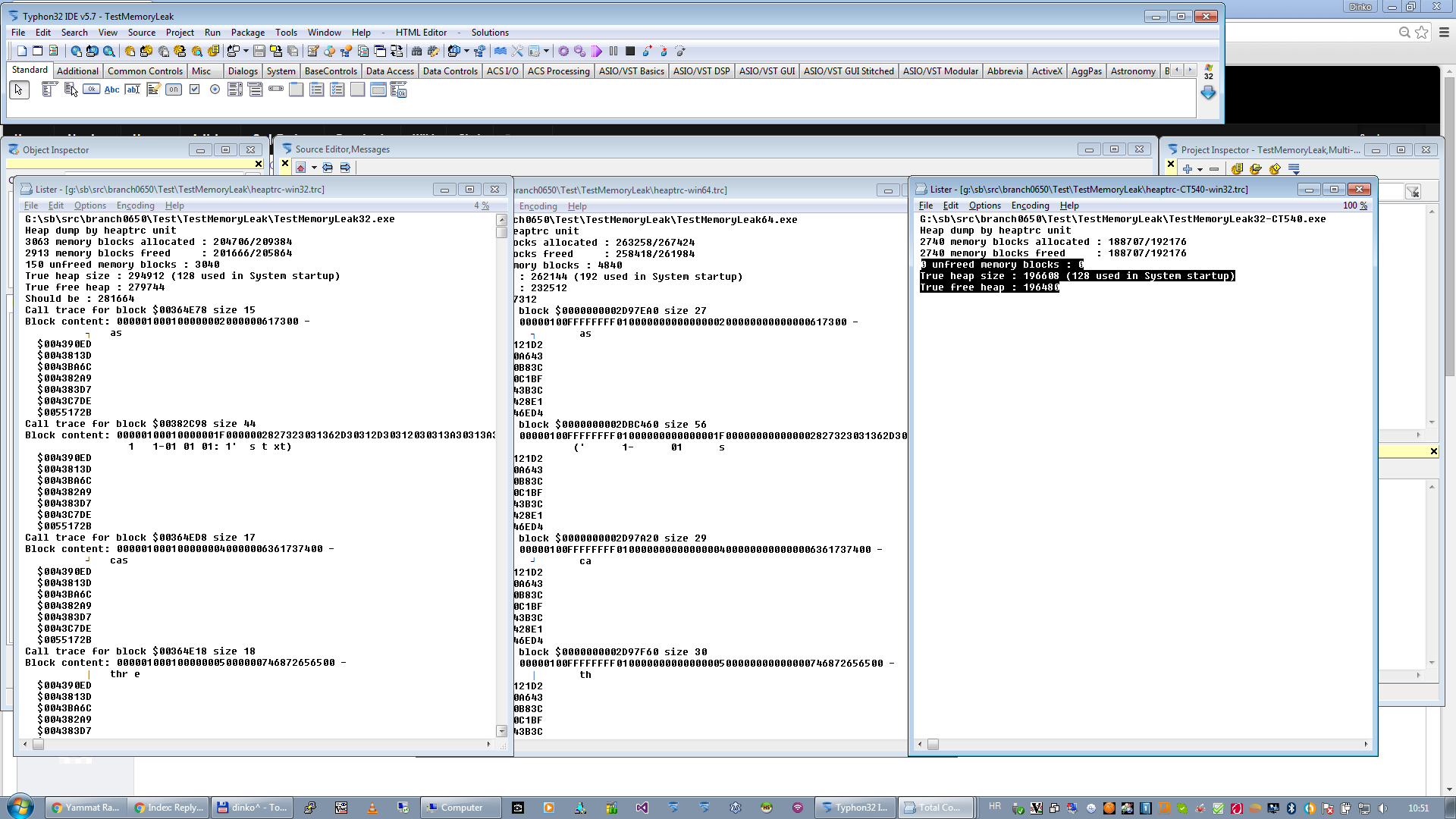Expand the dropdown after the tools wrench icon

(x=546, y=51)
